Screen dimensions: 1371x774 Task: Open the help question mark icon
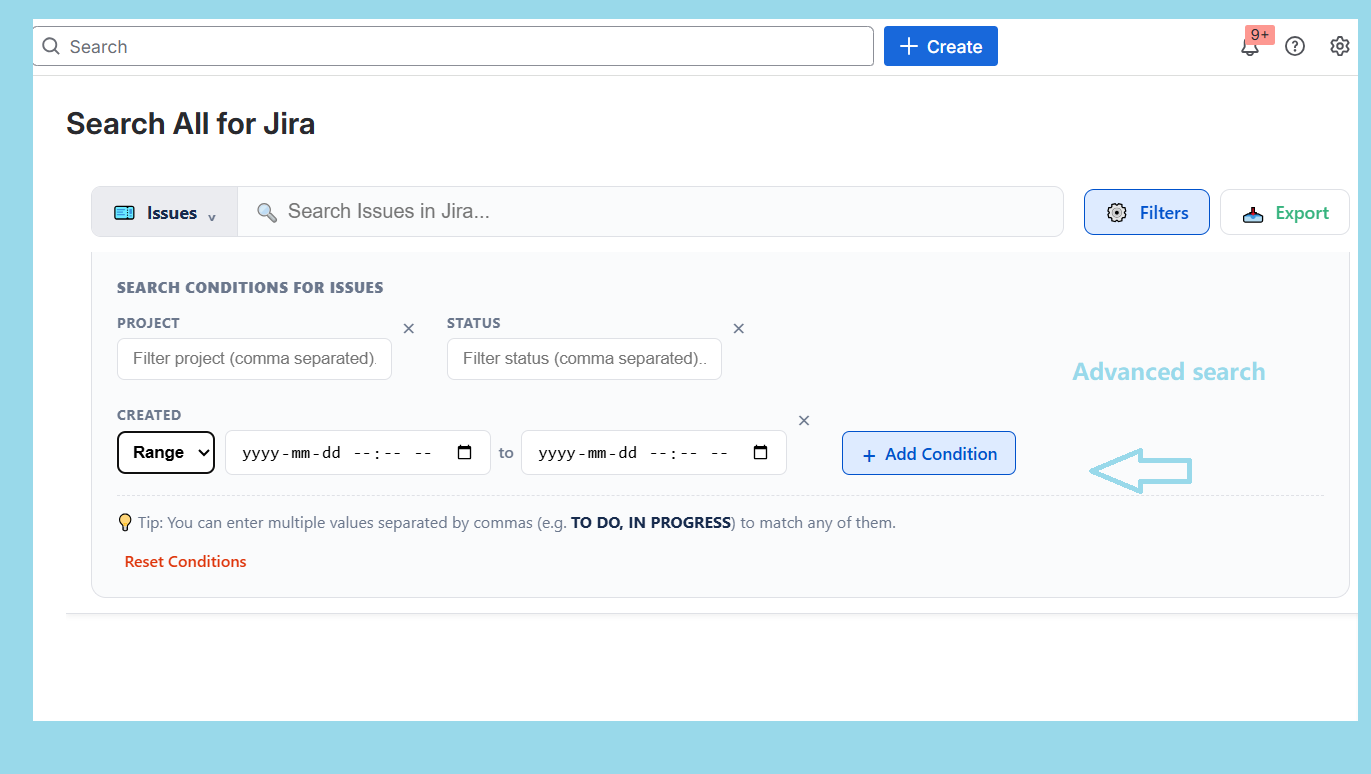pos(1295,46)
